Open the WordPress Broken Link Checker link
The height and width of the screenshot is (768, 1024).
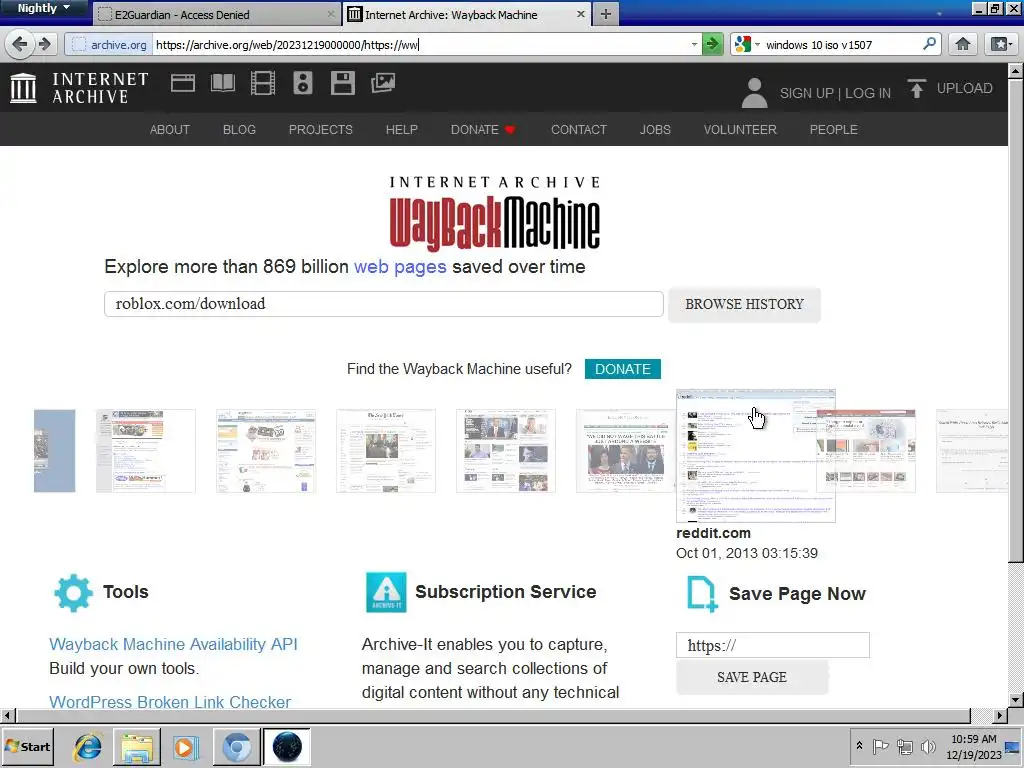point(170,702)
